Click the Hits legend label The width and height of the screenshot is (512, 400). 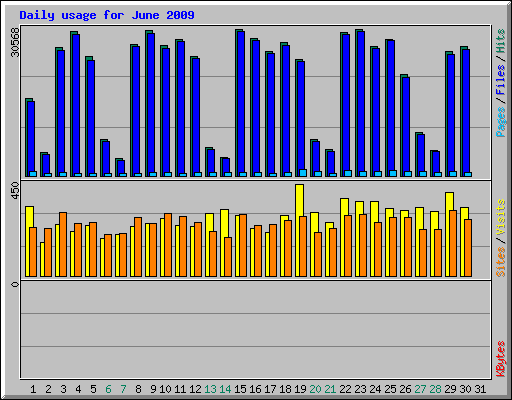coord(500,41)
